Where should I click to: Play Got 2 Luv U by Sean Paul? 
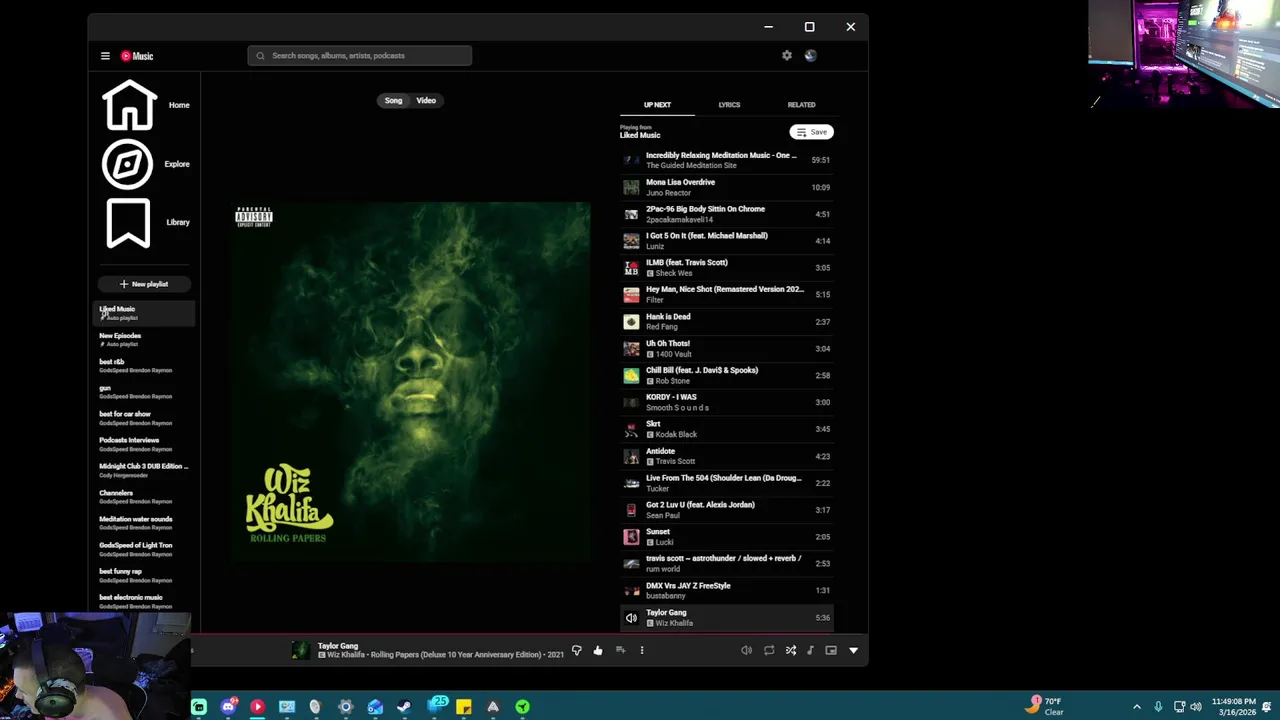[x=727, y=510]
